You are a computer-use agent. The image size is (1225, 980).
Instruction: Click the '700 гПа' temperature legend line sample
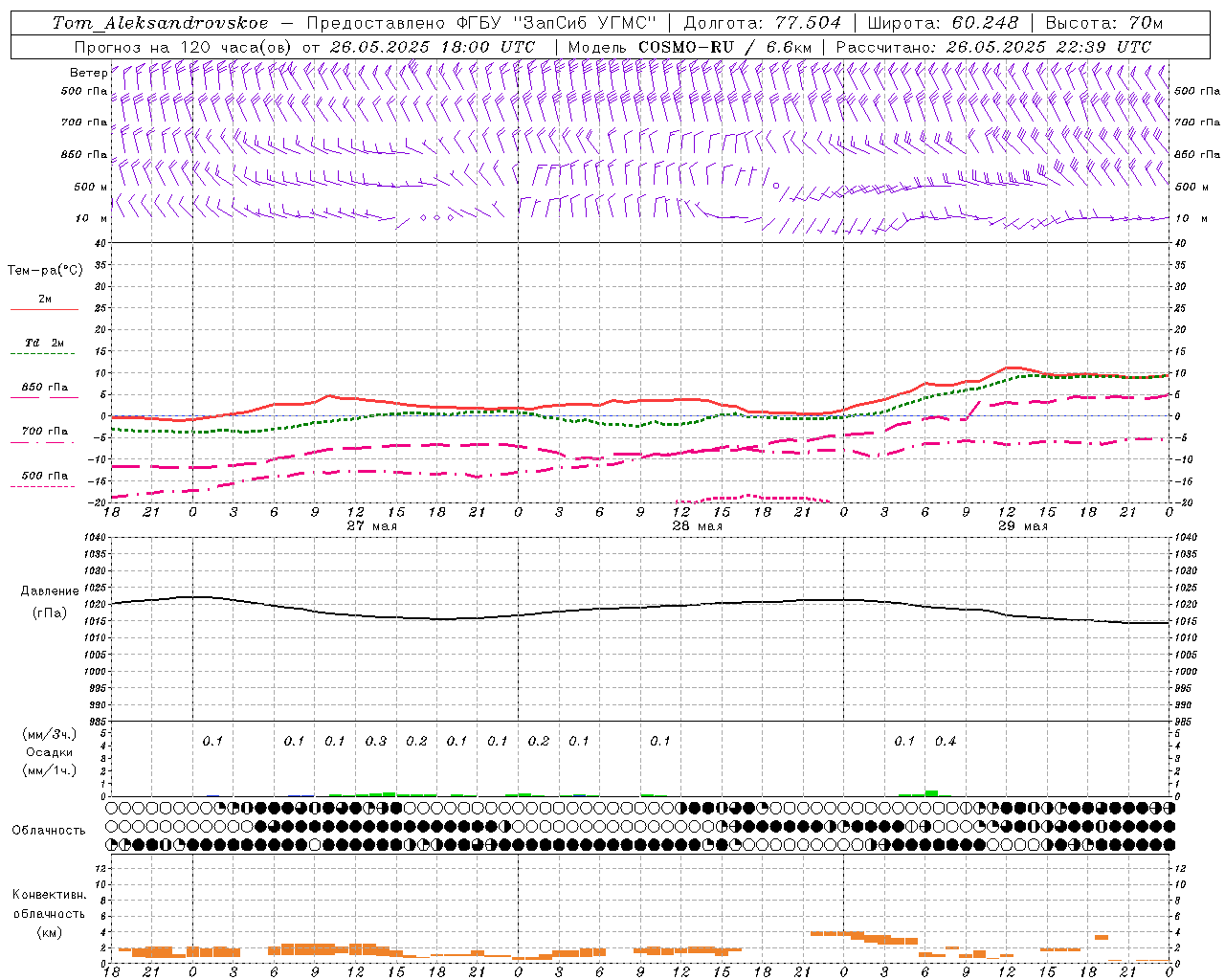point(44,442)
